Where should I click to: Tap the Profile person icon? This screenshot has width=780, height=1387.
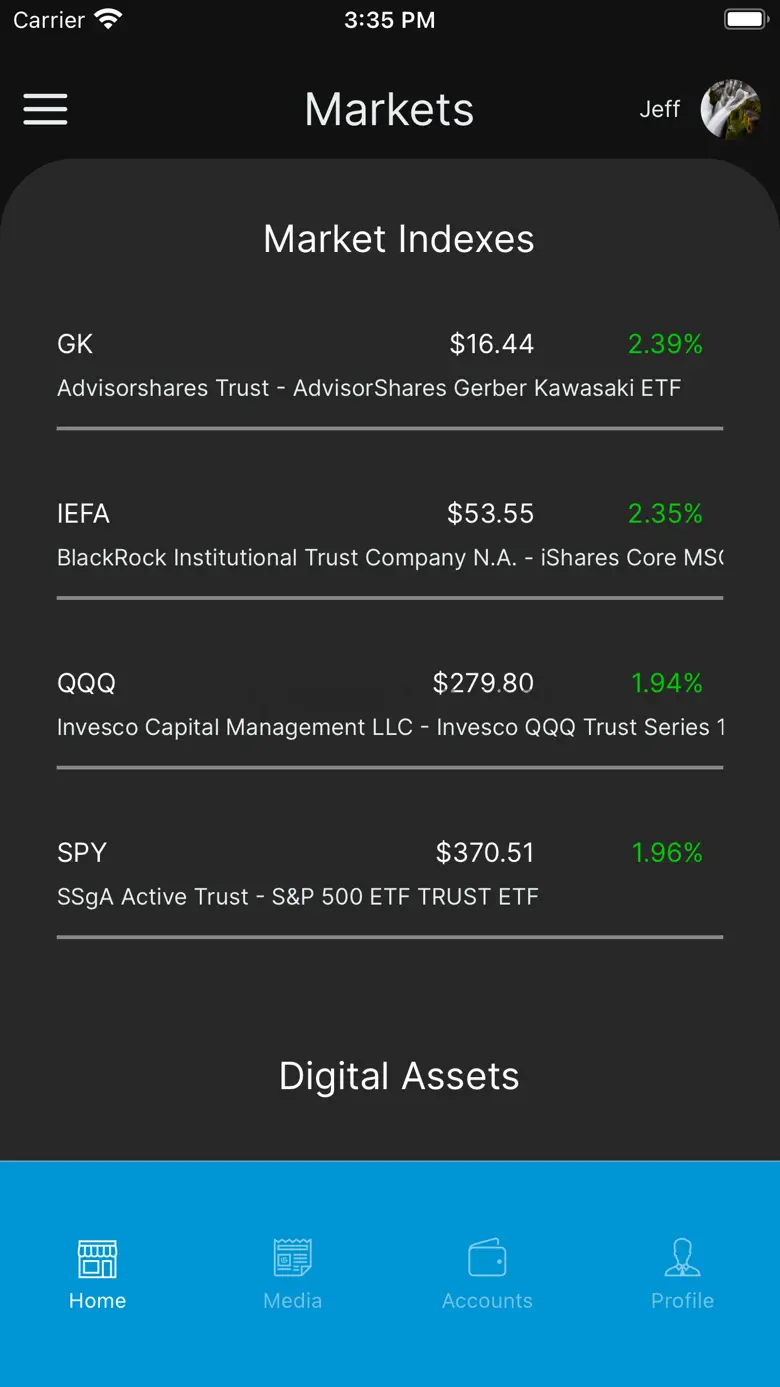pos(682,1258)
